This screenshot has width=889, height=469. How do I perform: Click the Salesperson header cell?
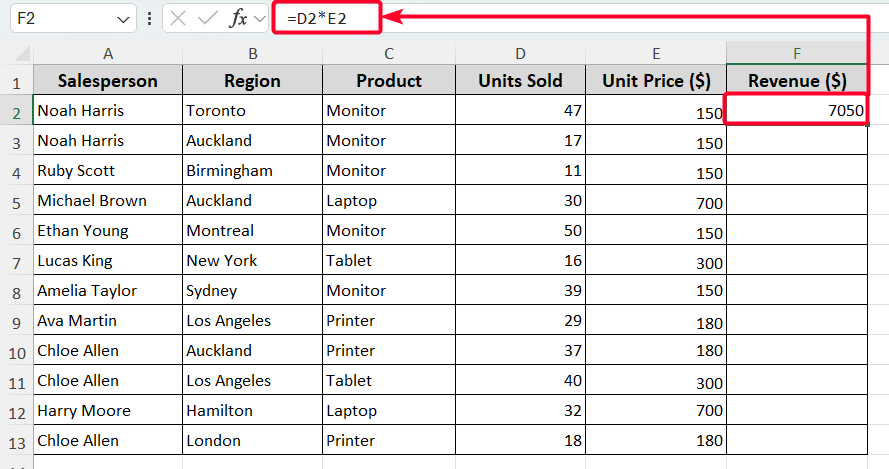(108, 81)
